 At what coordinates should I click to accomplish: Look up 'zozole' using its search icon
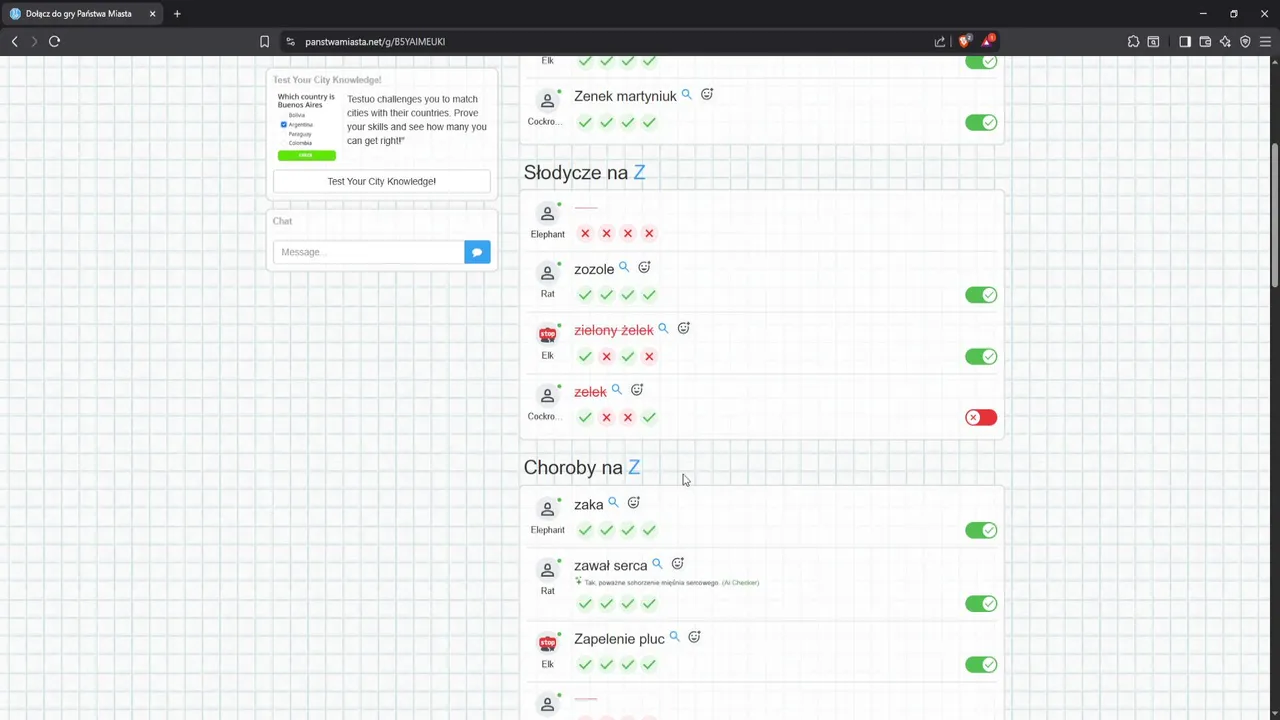(x=624, y=267)
